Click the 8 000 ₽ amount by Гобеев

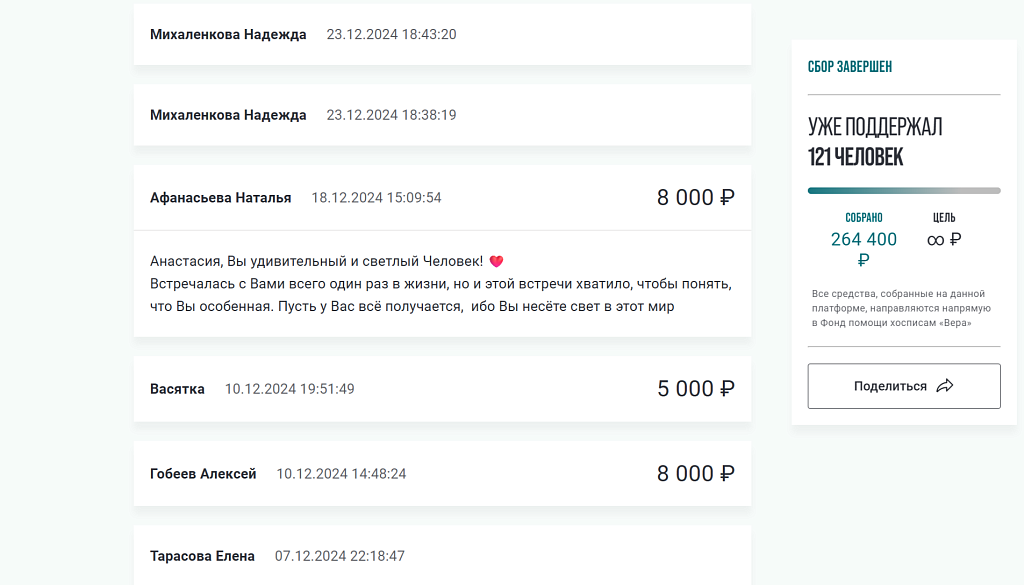[696, 473]
